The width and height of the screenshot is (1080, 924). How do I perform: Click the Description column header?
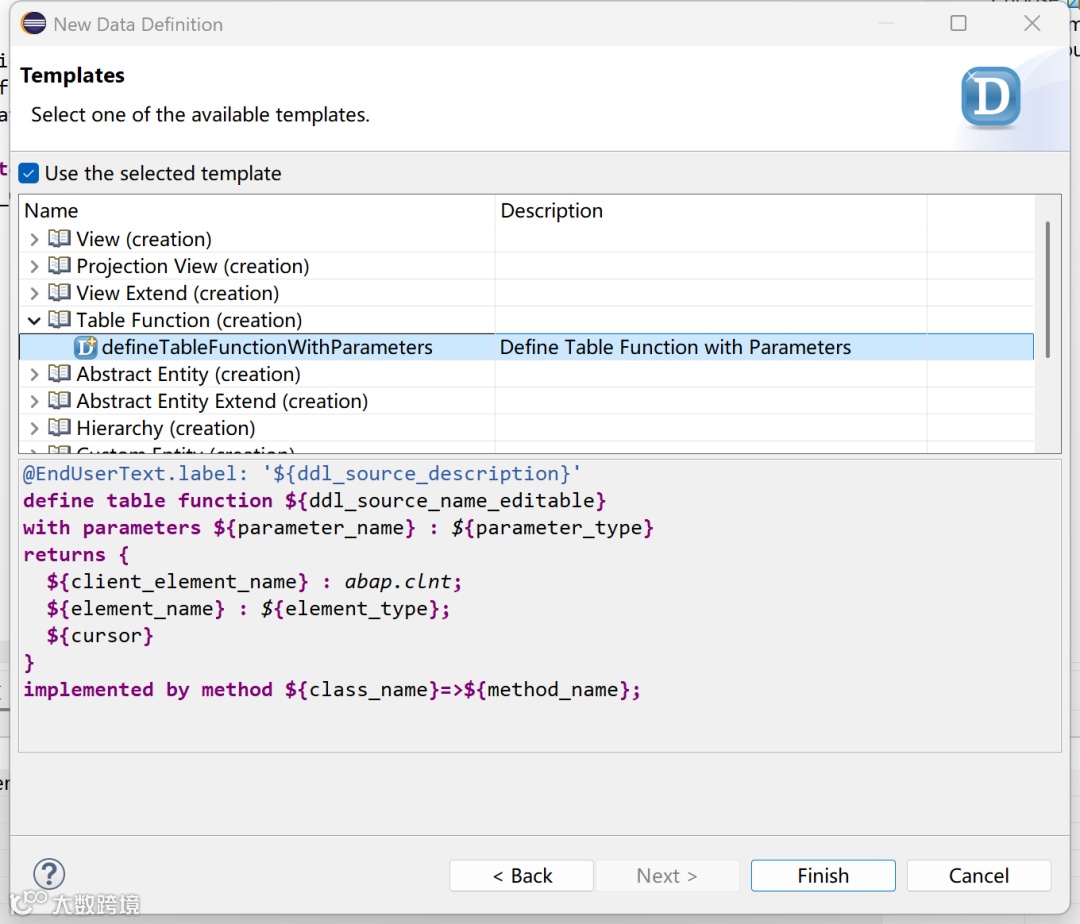tap(552, 211)
